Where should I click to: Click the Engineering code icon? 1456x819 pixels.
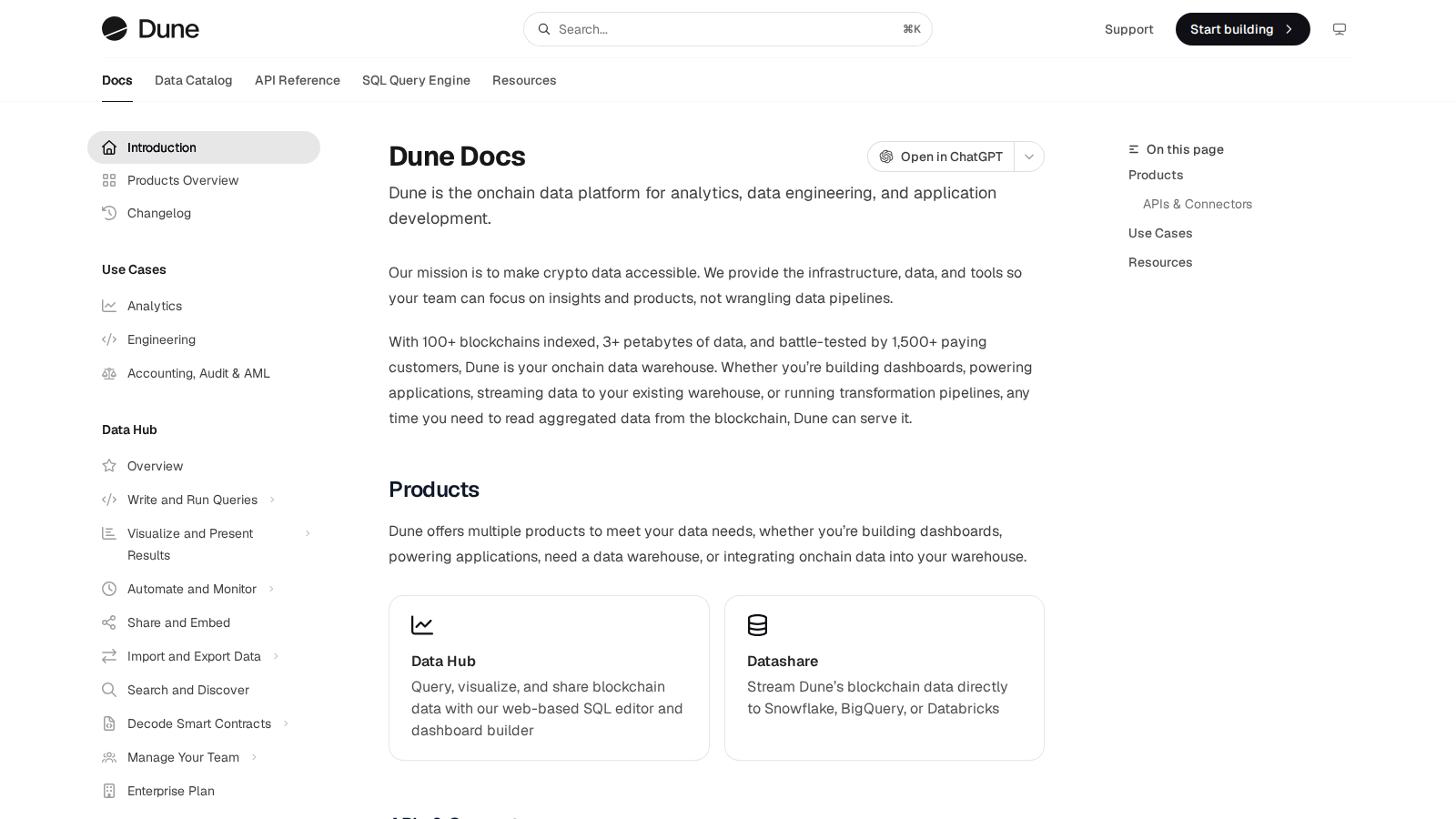[x=109, y=339]
